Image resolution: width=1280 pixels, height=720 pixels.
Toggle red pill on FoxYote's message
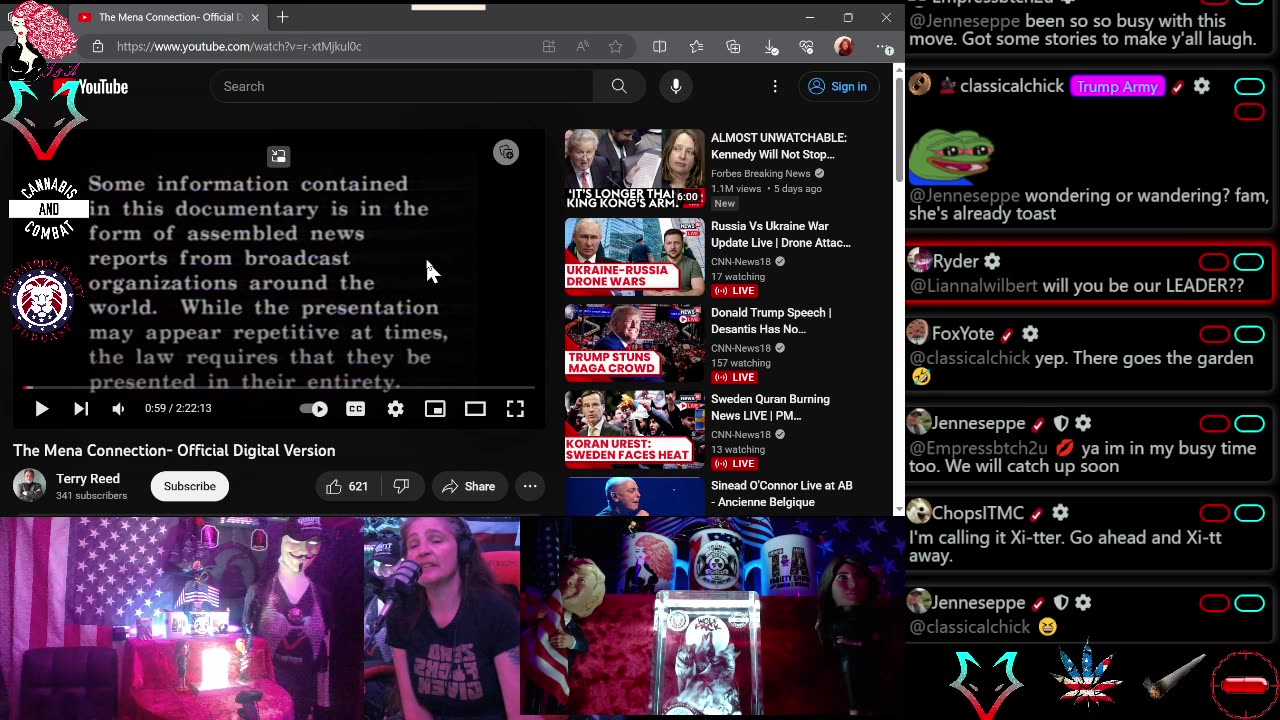[1214, 334]
